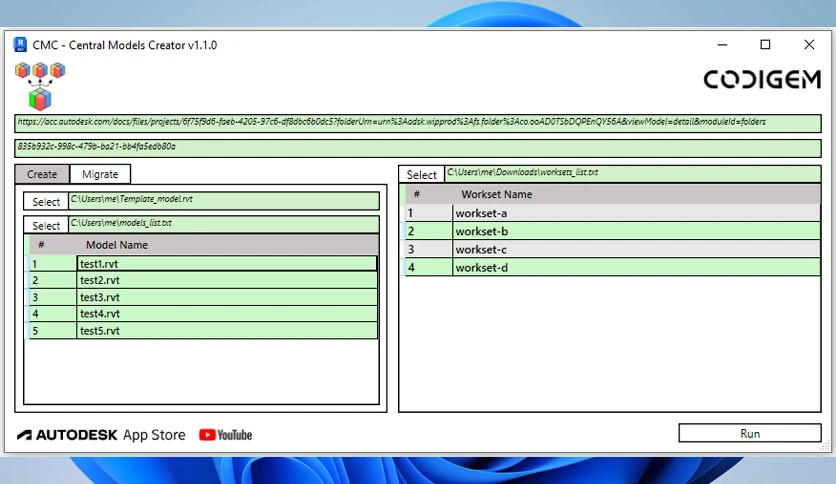
Task: Click row number 3 of workset-c
Action: point(429,249)
